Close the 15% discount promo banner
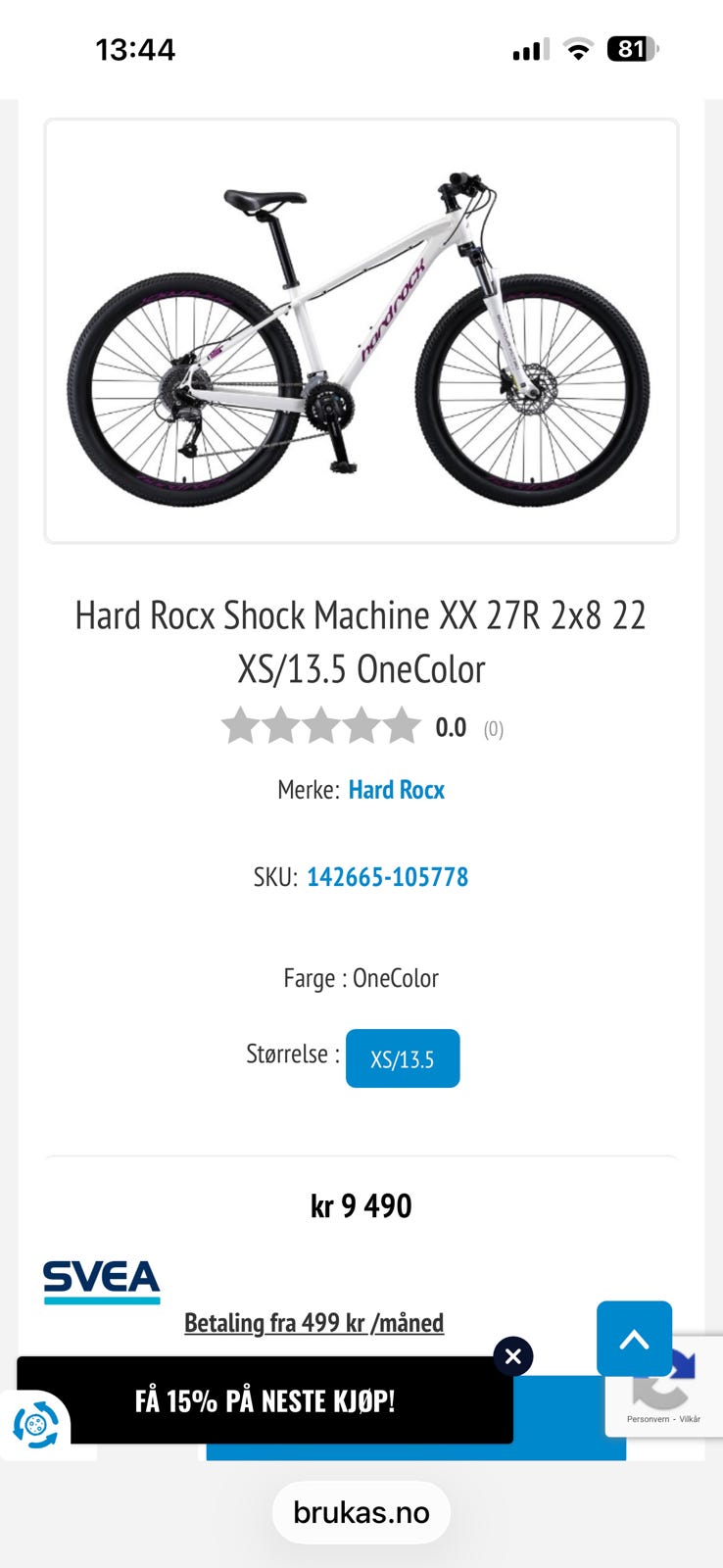This screenshot has width=723, height=1568. click(512, 1356)
